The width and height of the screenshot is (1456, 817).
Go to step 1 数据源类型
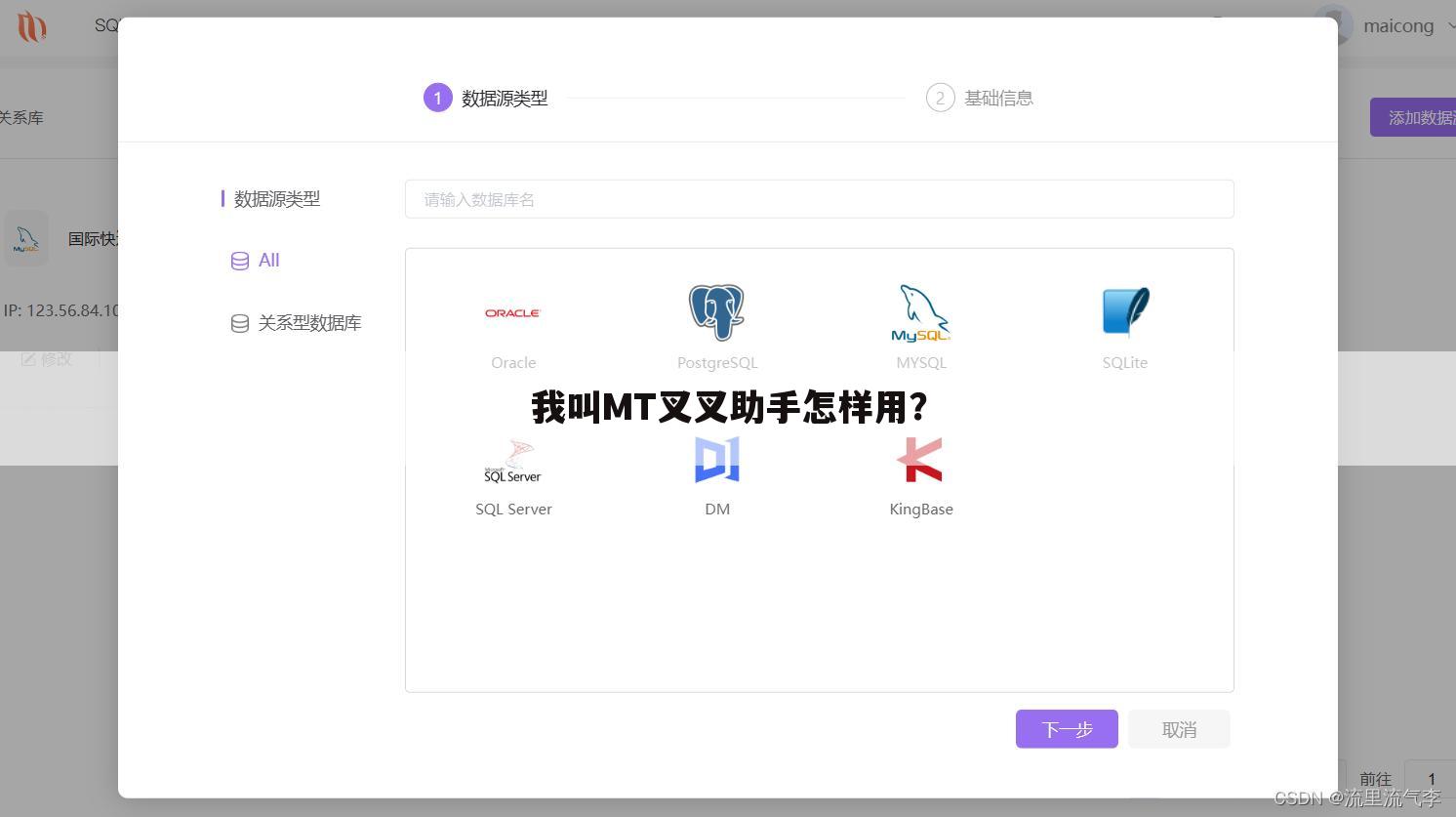[x=486, y=98]
